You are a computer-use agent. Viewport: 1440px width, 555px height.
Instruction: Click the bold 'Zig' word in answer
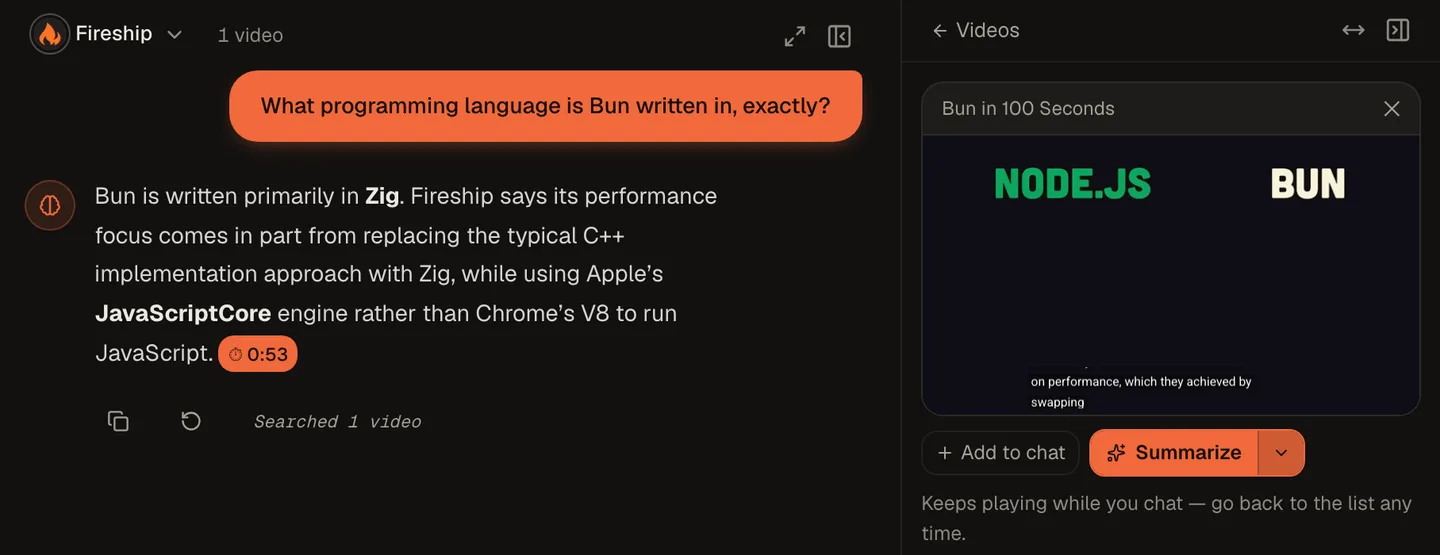[382, 196]
